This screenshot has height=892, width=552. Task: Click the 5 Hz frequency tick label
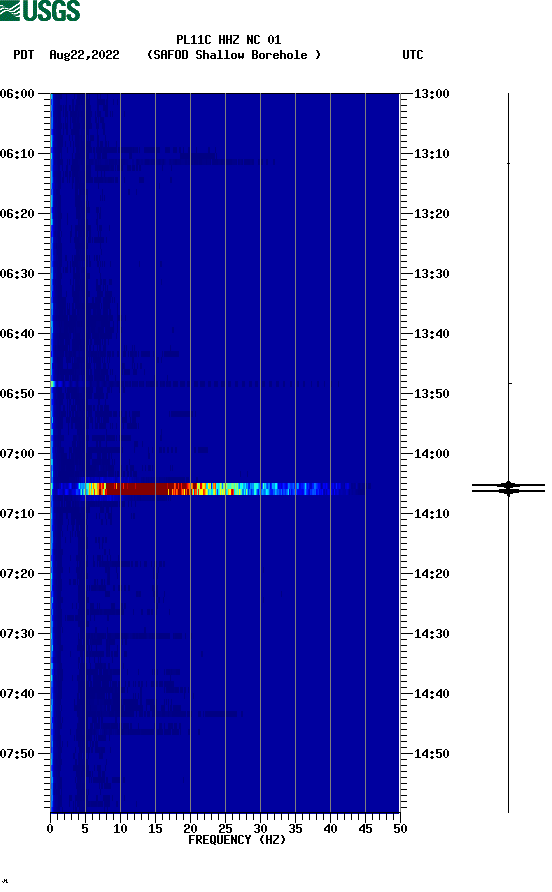(85, 829)
